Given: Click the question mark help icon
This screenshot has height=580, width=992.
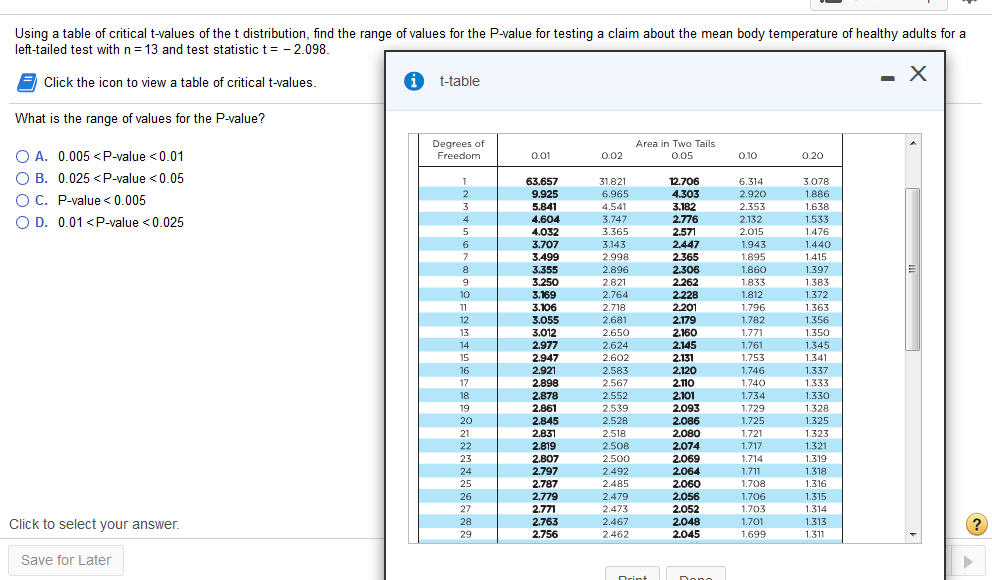Looking at the screenshot, I should (976, 524).
